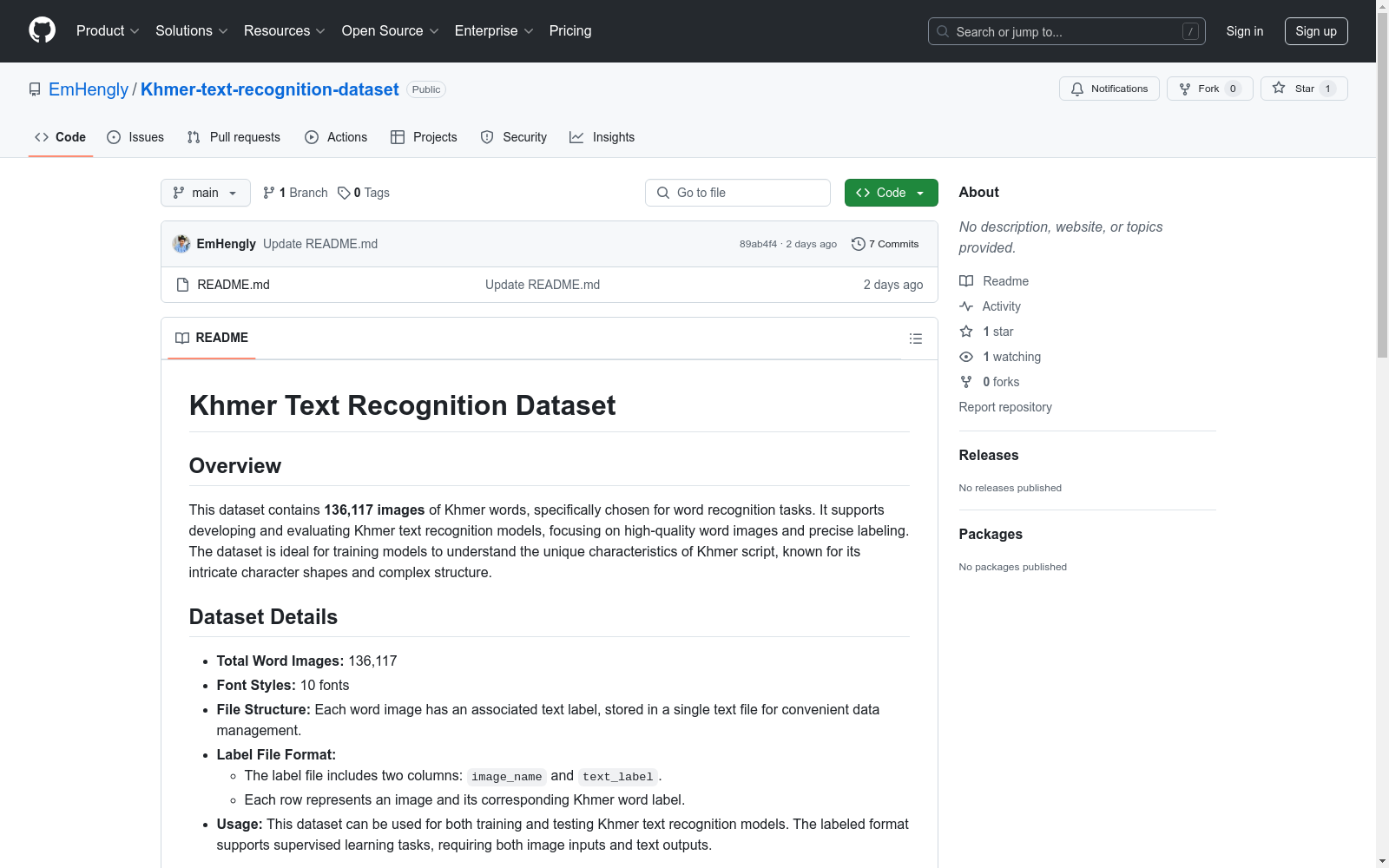The width and height of the screenshot is (1389, 868).
Task: Click the README.md file icon
Action: tap(182, 285)
